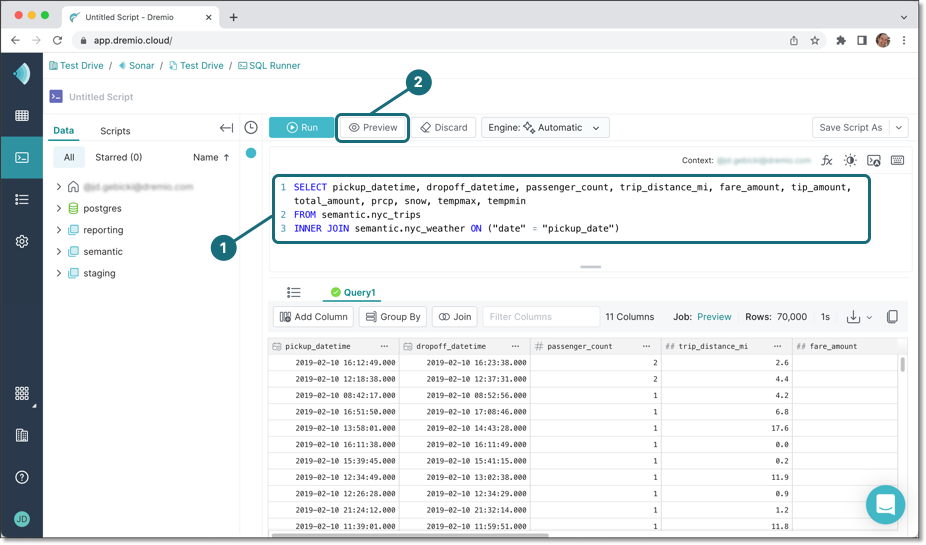Click the Run button
Image resolution: width=926 pixels, height=545 pixels.
pos(301,128)
